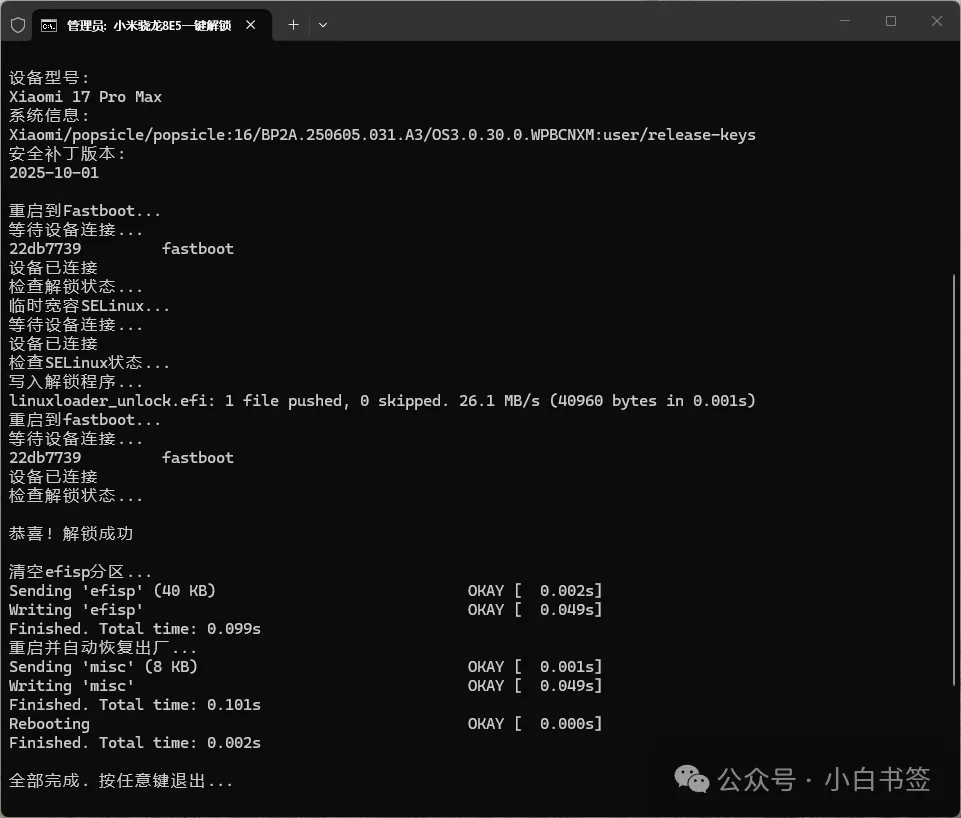This screenshot has height=818, width=961.
Task: Click the label 设备型号:
Action: coord(49,78)
